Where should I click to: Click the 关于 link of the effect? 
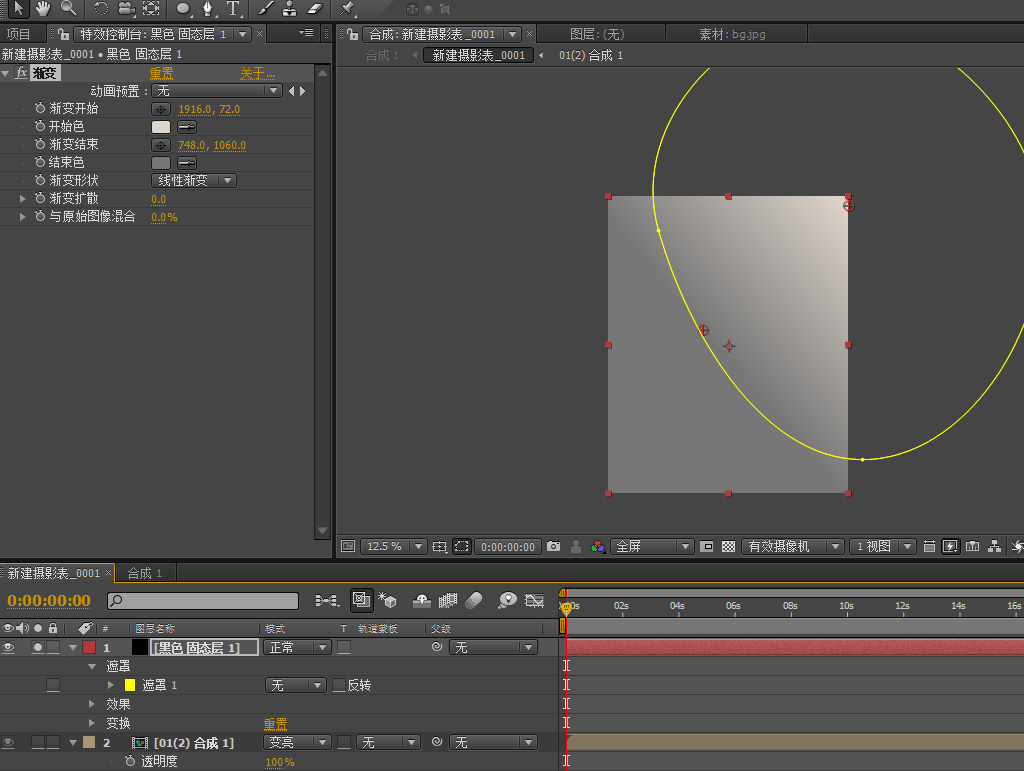257,73
